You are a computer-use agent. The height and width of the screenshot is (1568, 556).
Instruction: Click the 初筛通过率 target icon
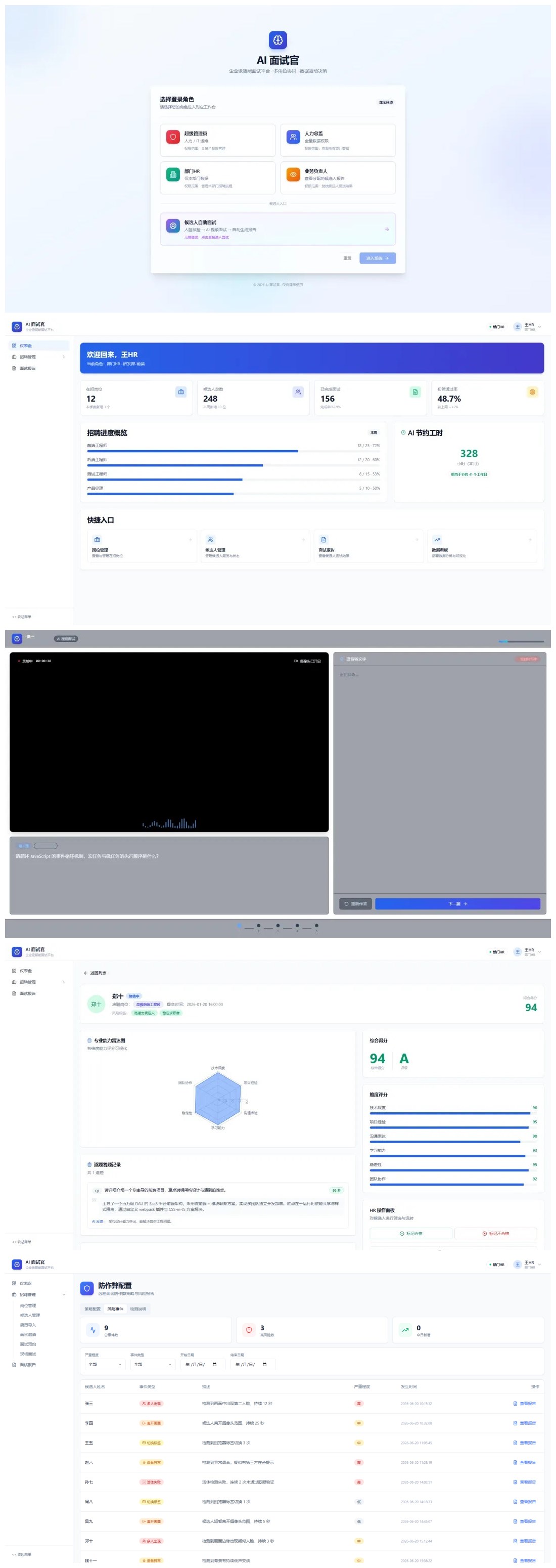tap(532, 392)
